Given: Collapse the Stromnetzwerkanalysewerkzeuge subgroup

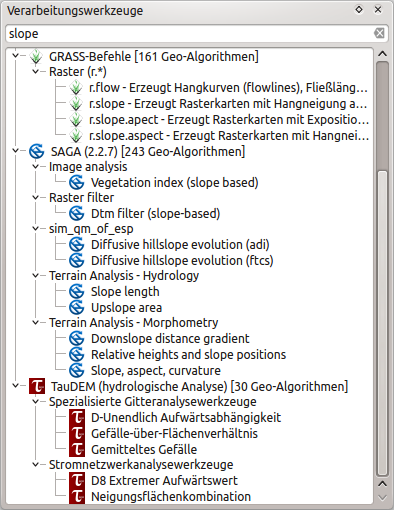Looking at the screenshot, I should [35, 464].
